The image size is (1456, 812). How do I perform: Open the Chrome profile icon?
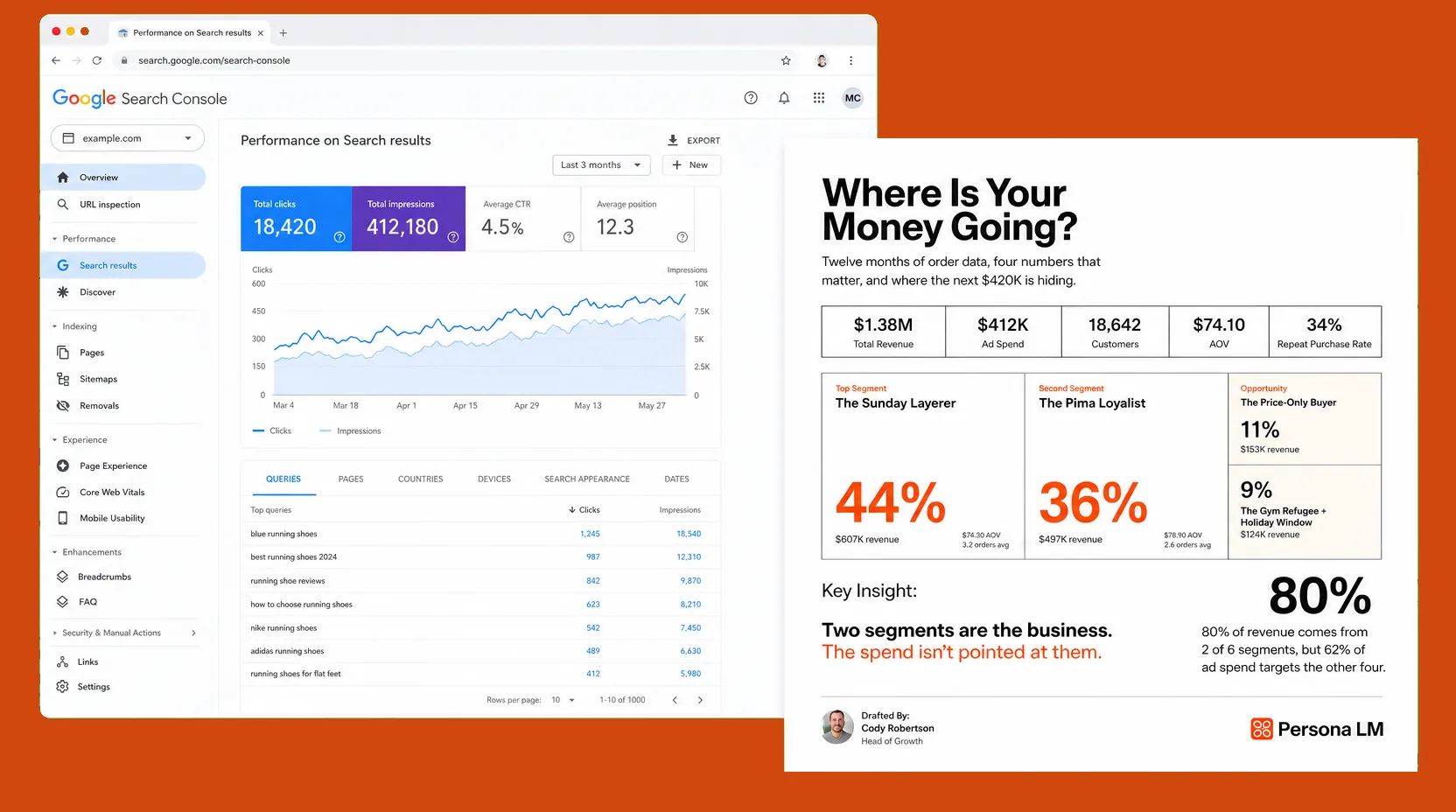(x=822, y=60)
